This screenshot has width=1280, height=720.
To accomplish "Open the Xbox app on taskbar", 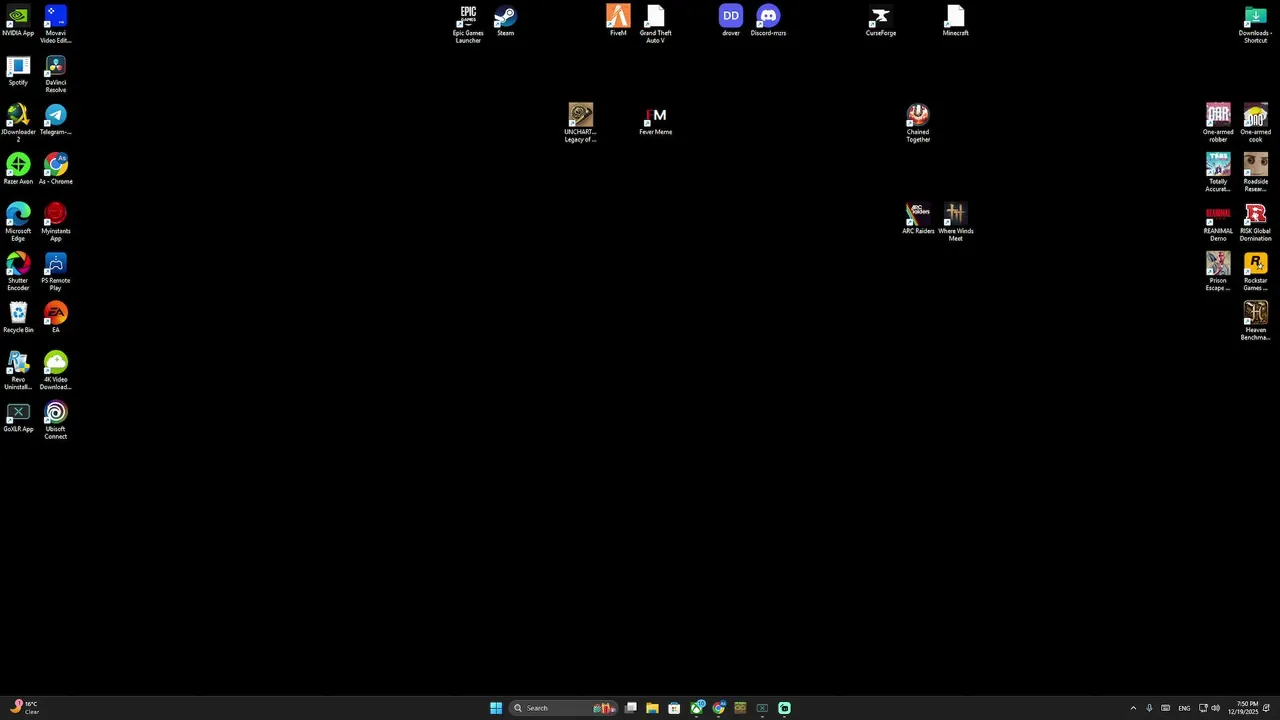I will [697, 708].
